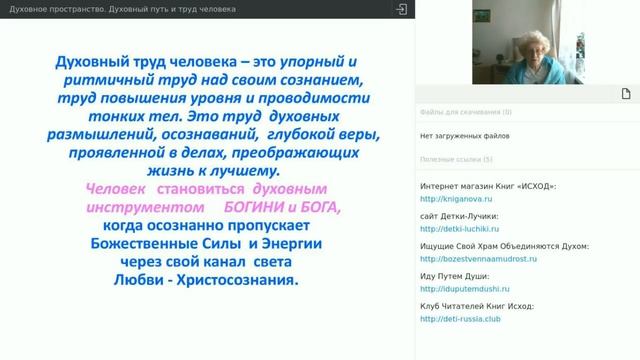This screenshot has height=360, width=640.
Task: Click the exit room icon in header
Action: (x=402, y=9)
